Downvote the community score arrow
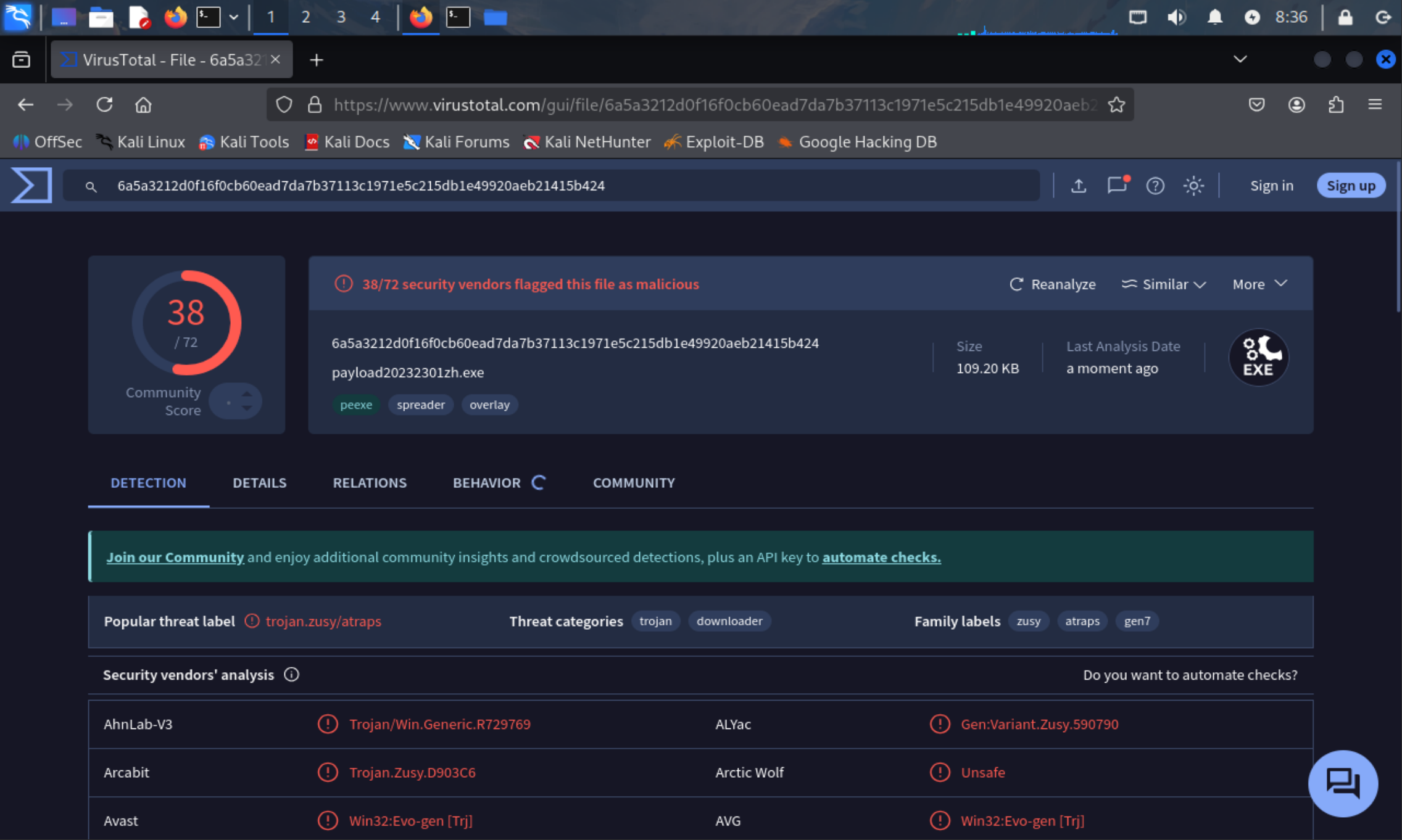This screenshot has height=840, width=1402. (247, 408)
